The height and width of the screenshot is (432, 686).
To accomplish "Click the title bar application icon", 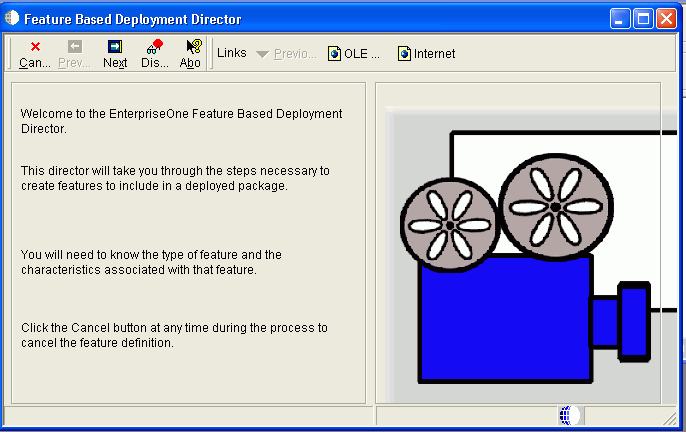I will [12, 18].
